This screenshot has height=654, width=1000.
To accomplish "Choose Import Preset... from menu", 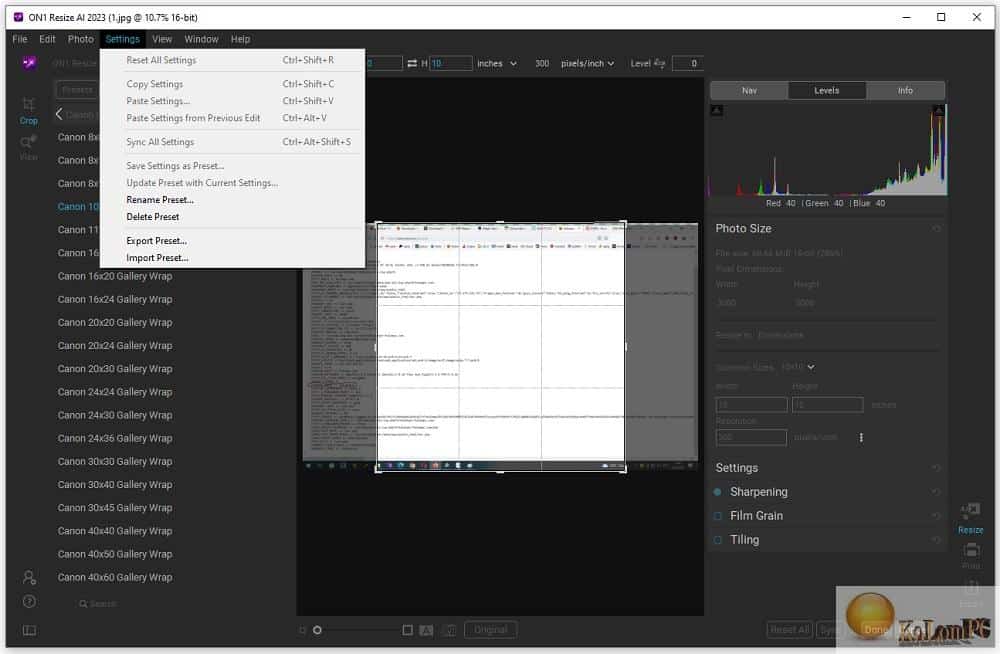I will coord(233,258).
